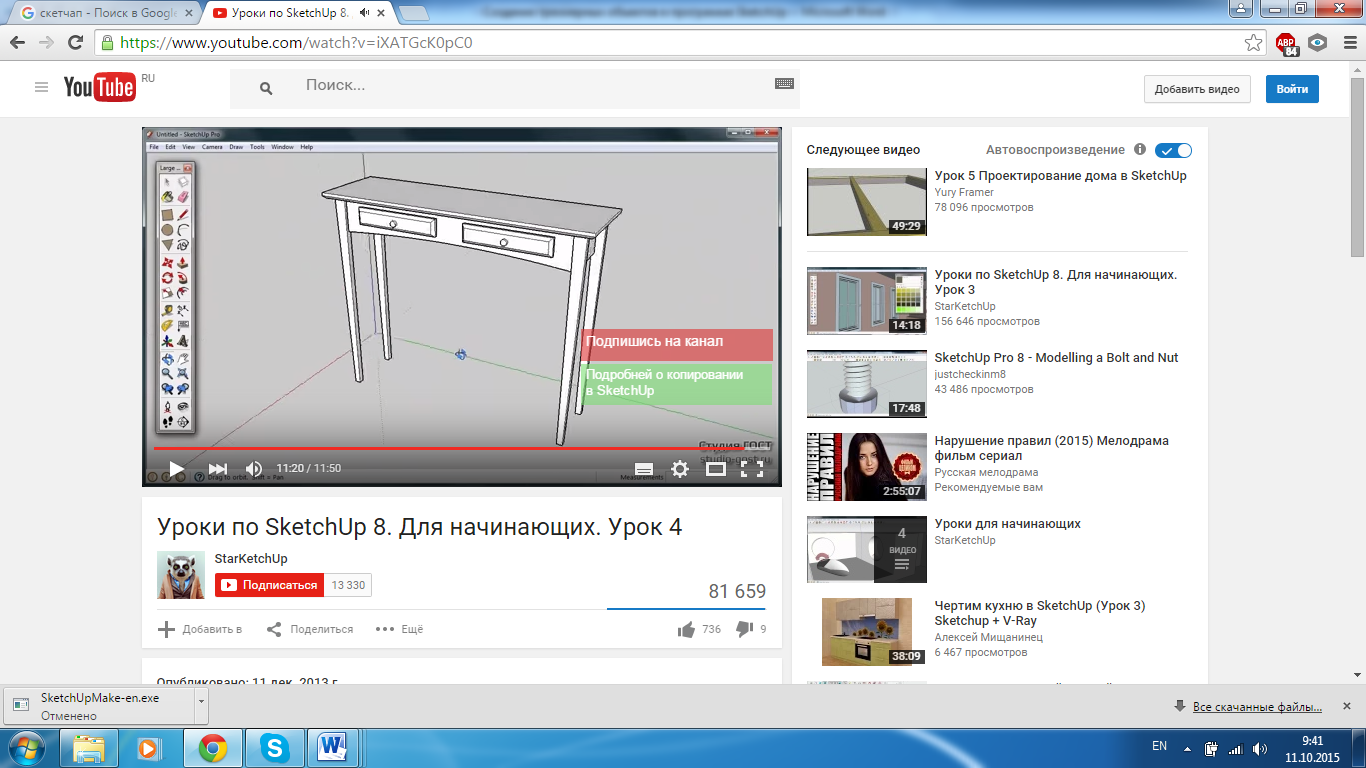Screen dimensions: 1366x768
Task: Open the SketchUpMake-en.exe download arrow menu
Action: [202, 704]
